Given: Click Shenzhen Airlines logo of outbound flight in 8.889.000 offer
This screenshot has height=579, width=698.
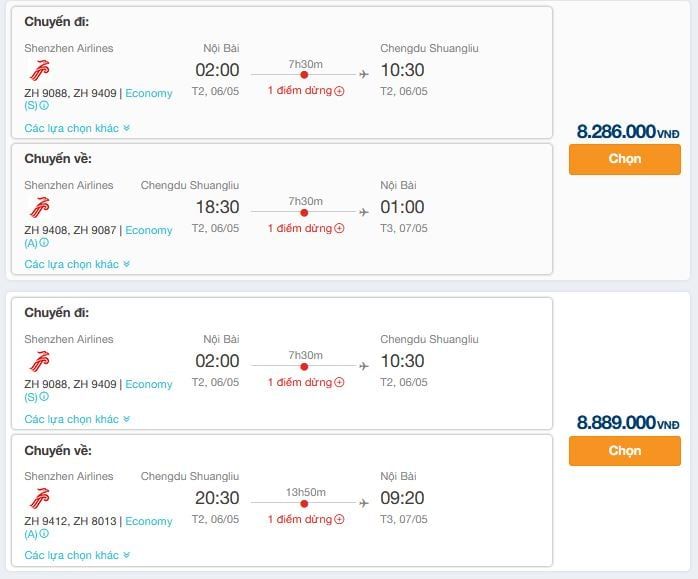Looking at the screenshot, I should tap(37, 362).
